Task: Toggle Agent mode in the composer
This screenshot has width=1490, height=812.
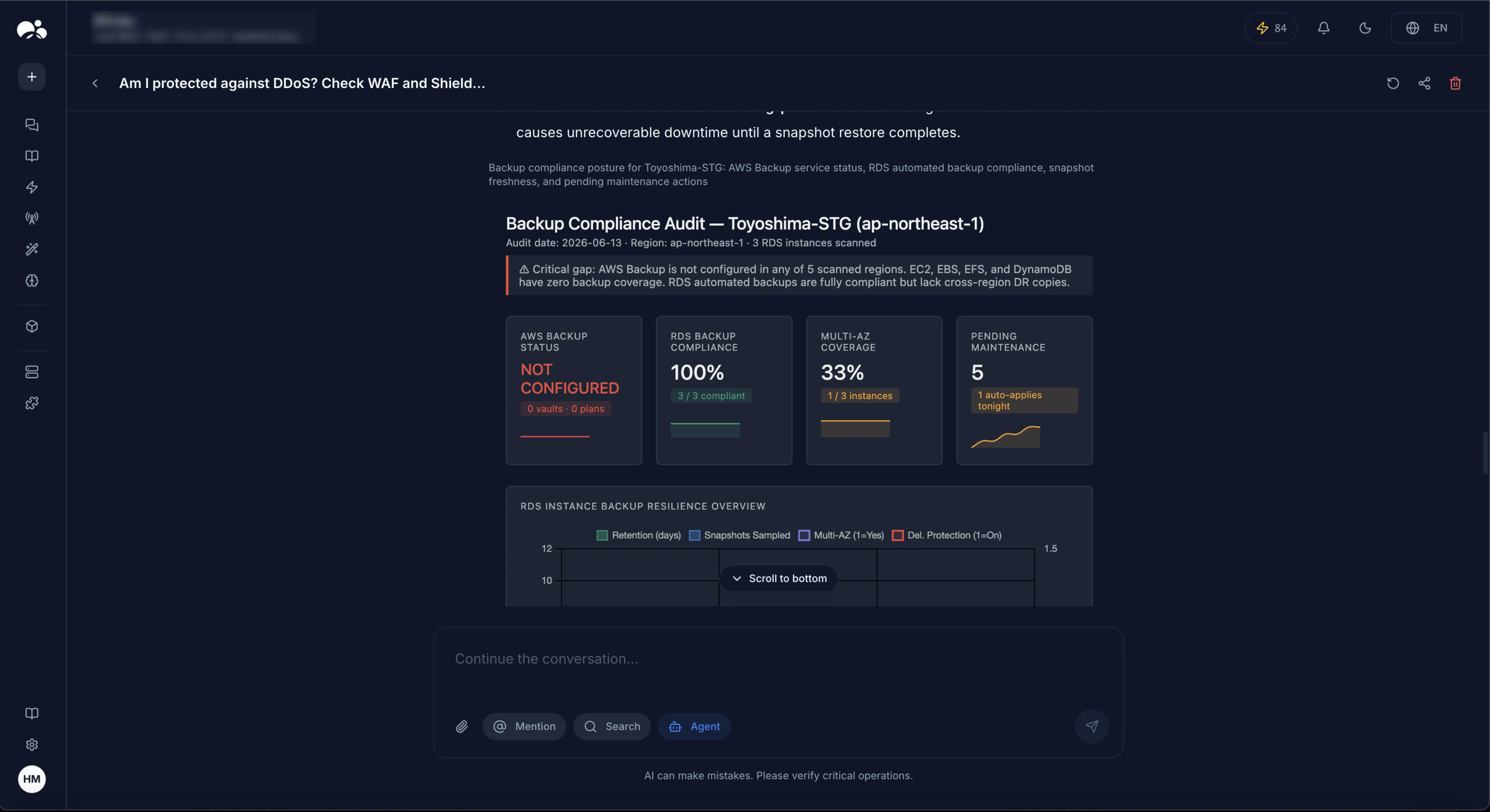Action: click(x=694, y=726)
